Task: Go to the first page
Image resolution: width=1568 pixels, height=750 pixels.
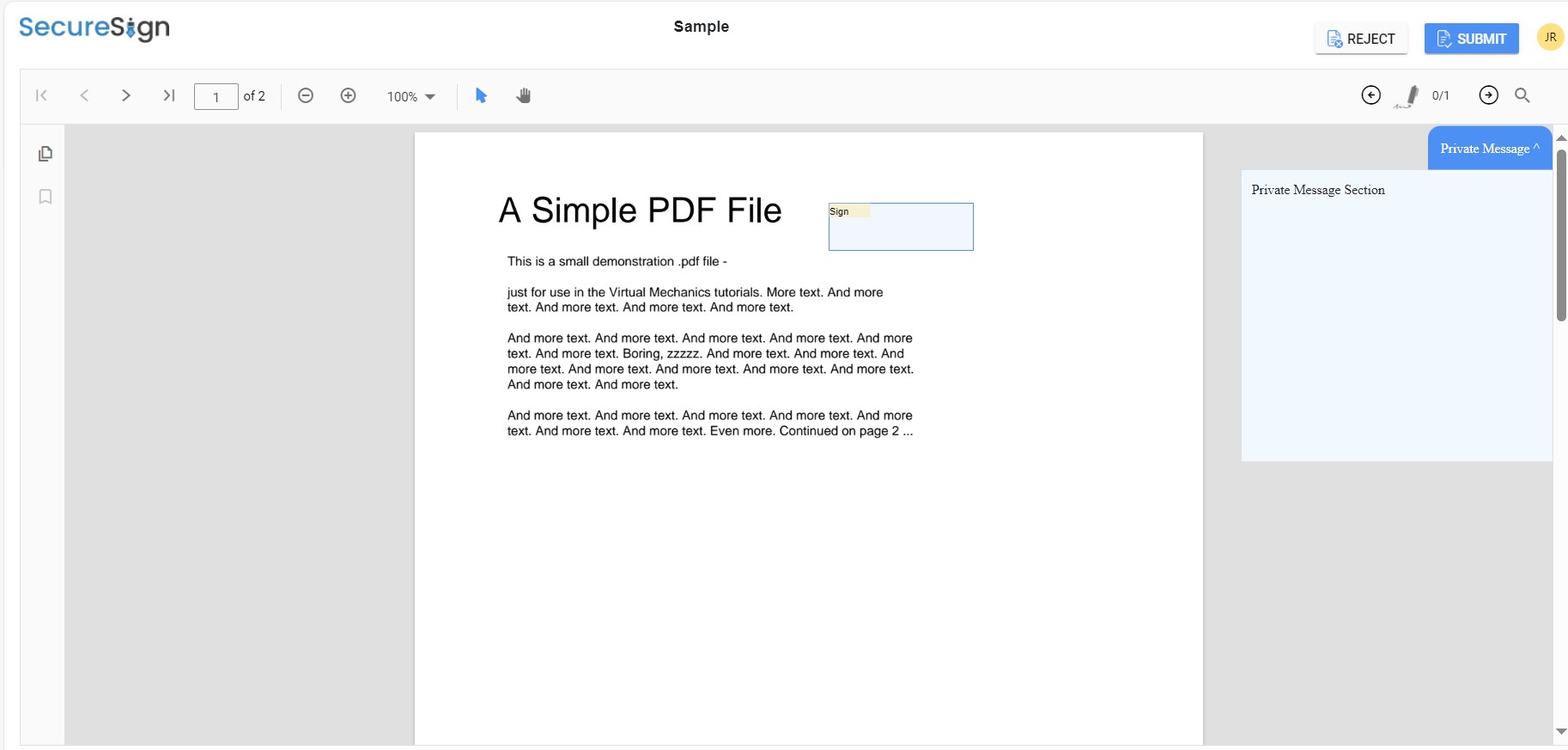Action: [x=41, y=95]
